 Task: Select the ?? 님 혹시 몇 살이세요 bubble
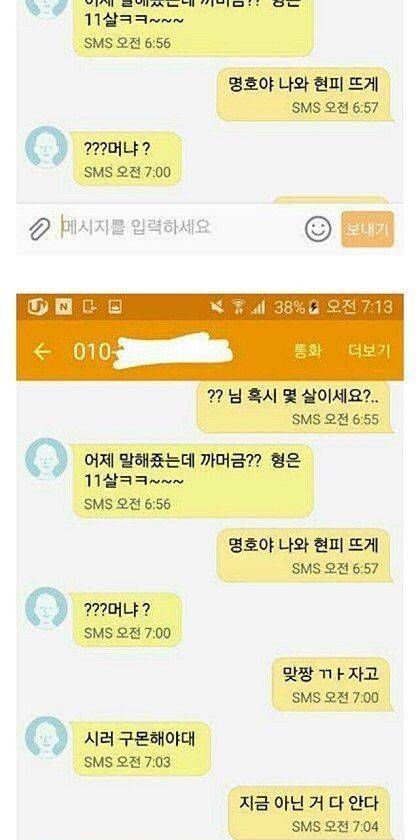pos(294,407)
